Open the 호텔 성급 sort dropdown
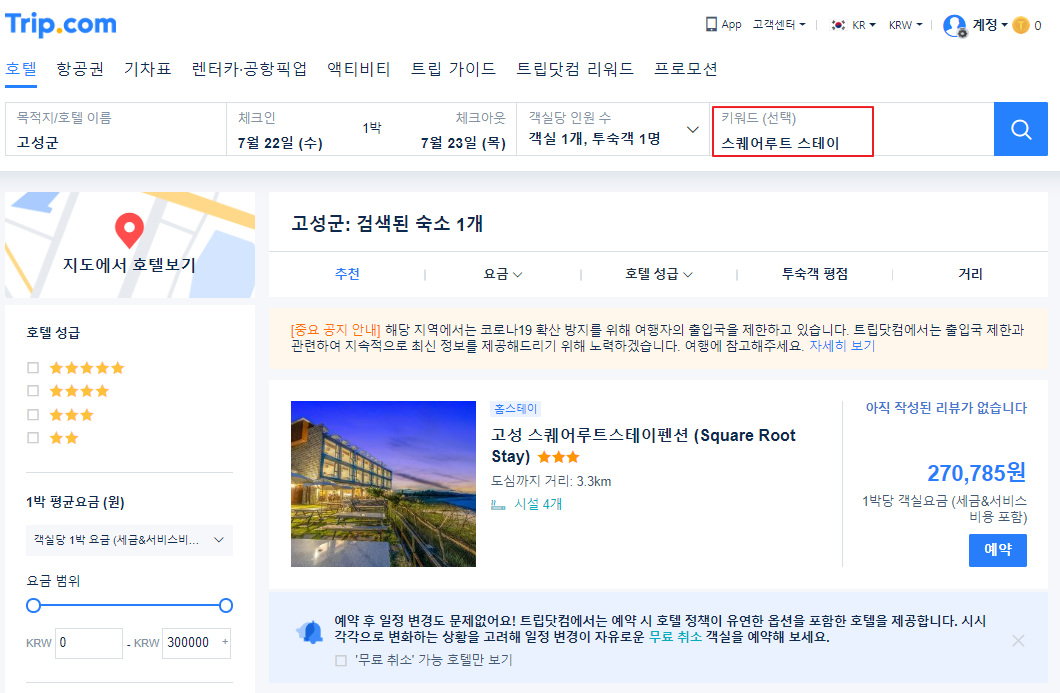Viewport: 1060px width, 693px height. 658,274
